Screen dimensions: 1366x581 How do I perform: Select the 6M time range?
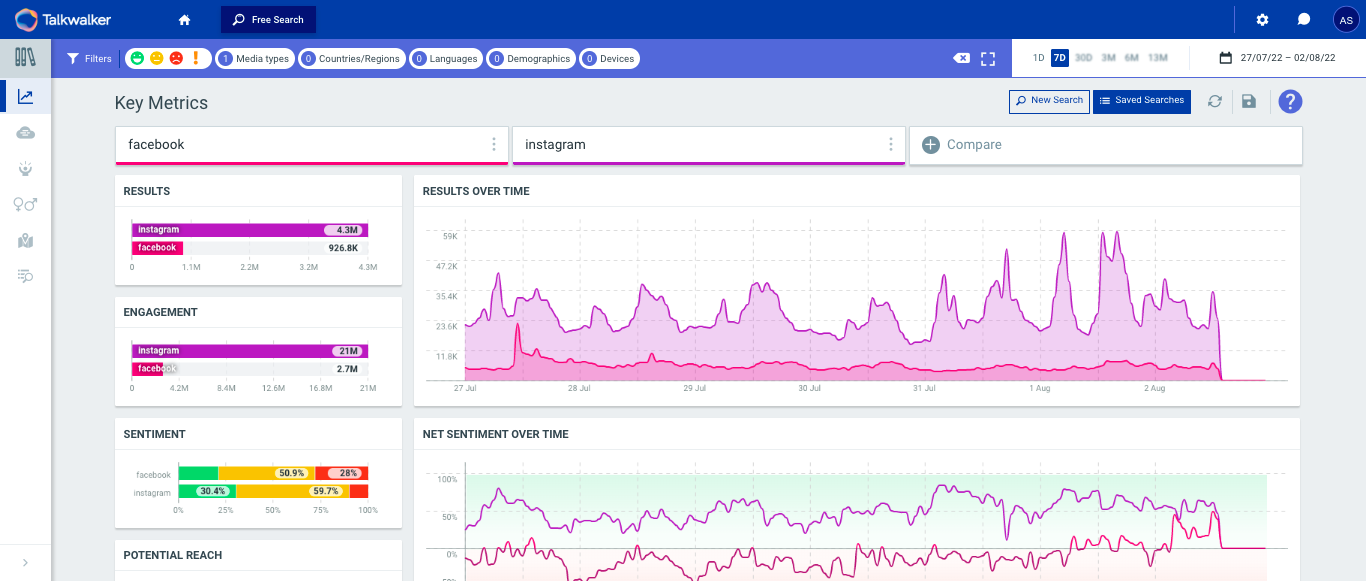1132,58
